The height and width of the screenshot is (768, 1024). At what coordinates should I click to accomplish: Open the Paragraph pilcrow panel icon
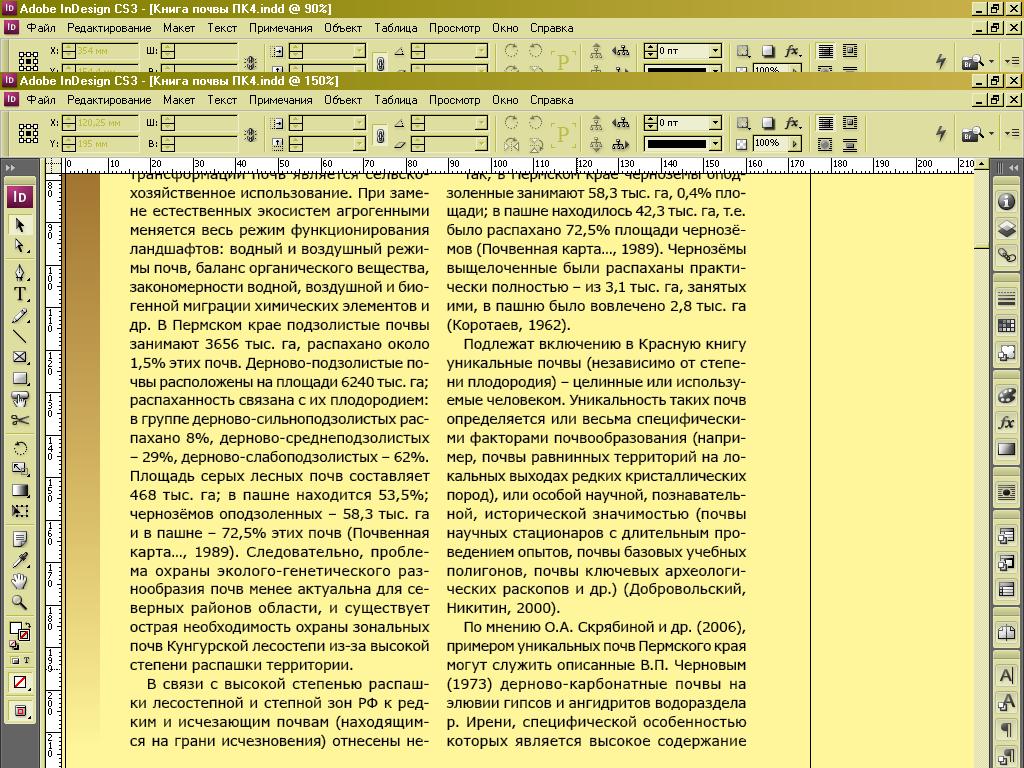pyautogui.click(x=1006, y=729)
